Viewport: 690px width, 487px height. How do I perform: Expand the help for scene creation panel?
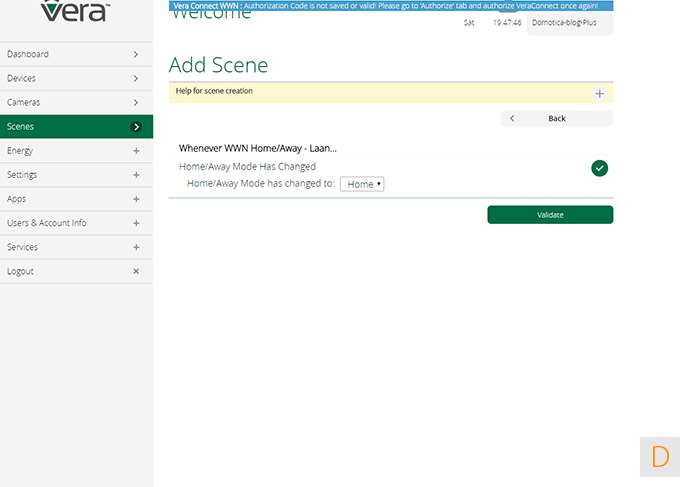(x=599, y=94)
